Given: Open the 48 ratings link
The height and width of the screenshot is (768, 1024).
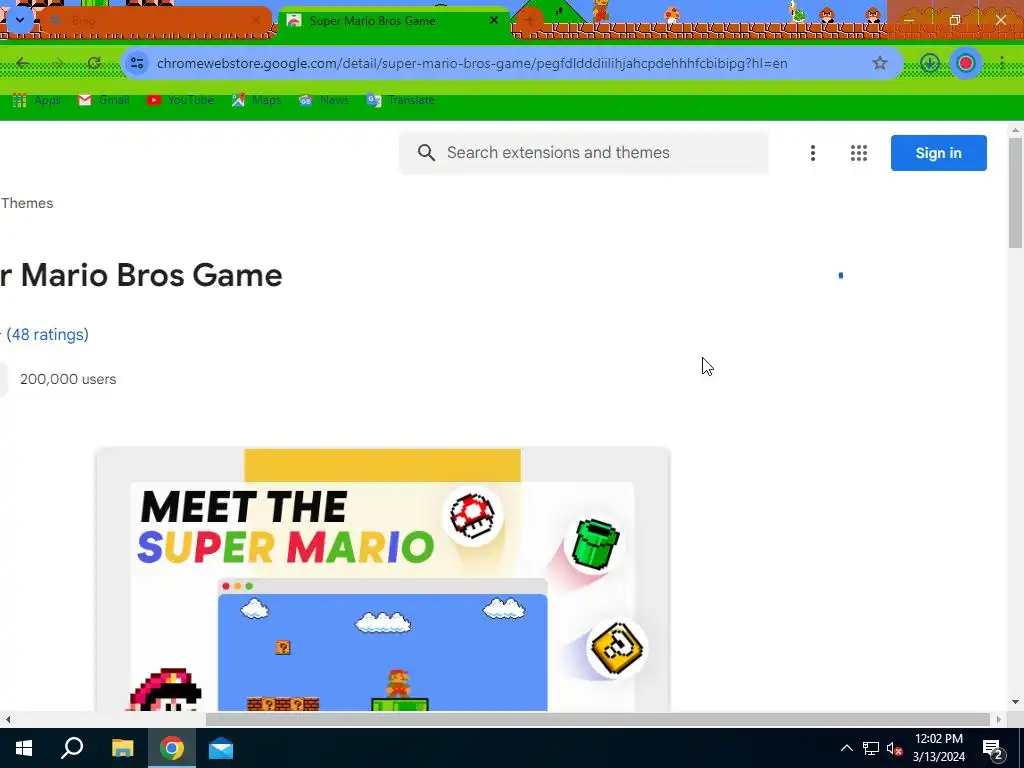Looking at the screenshot, I should tap(47, 334).
